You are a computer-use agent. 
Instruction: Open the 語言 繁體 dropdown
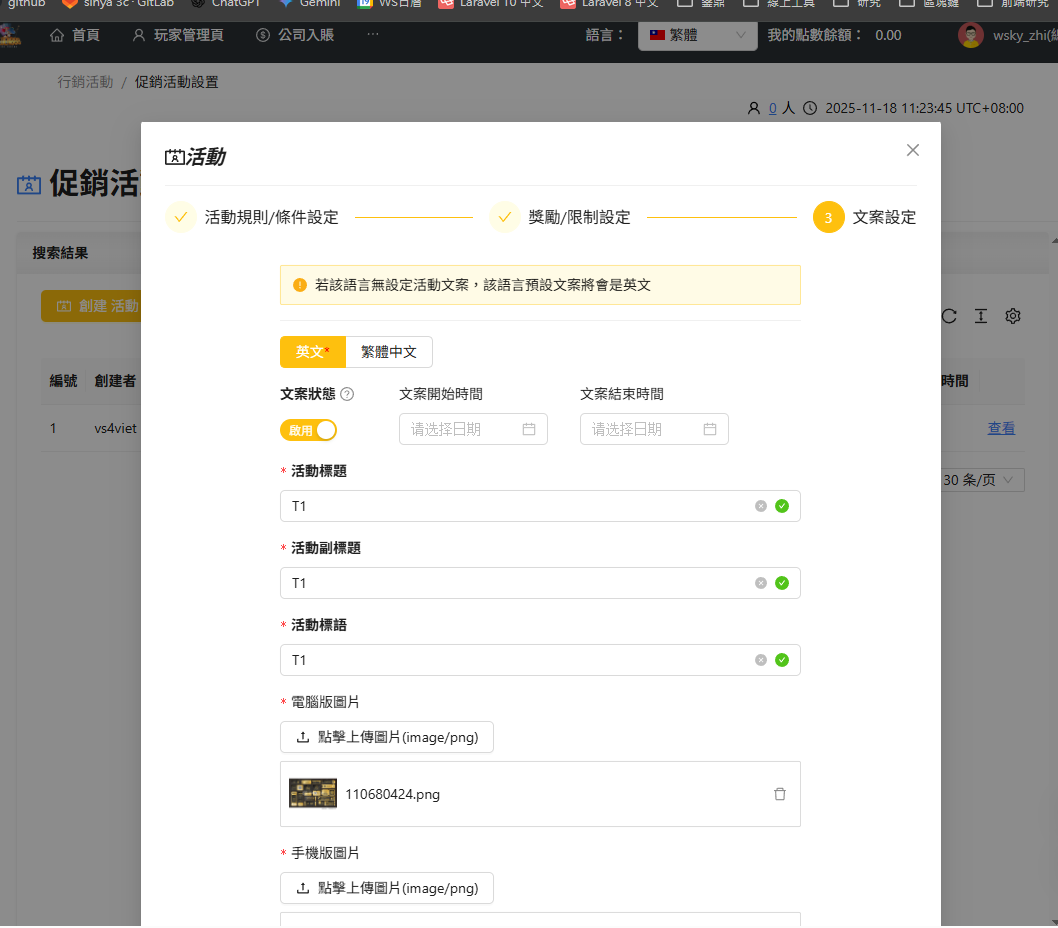click(697, 35)
